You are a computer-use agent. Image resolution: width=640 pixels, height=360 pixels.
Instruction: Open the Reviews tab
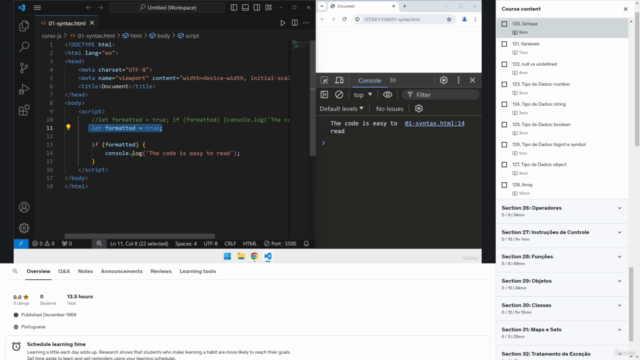pyautogui.click(x=161, y=271)
